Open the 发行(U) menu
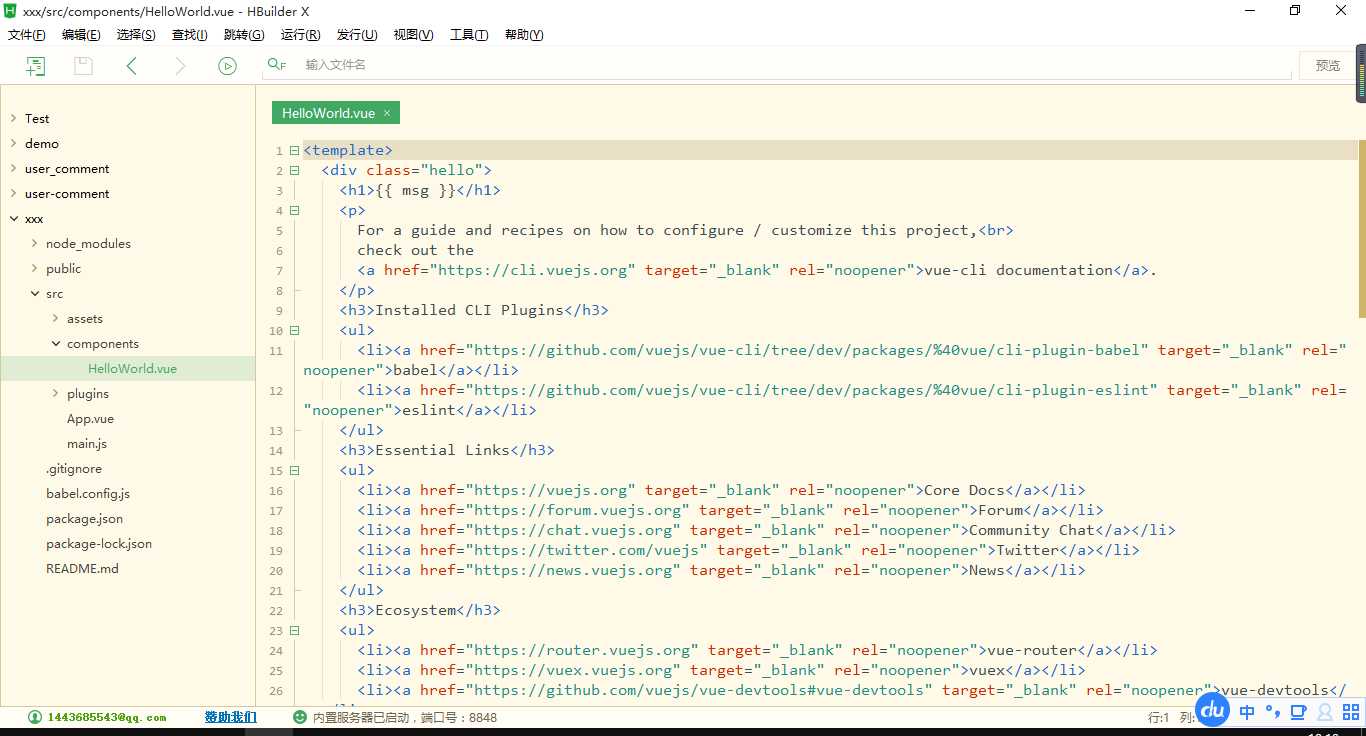 pos(357,35)
